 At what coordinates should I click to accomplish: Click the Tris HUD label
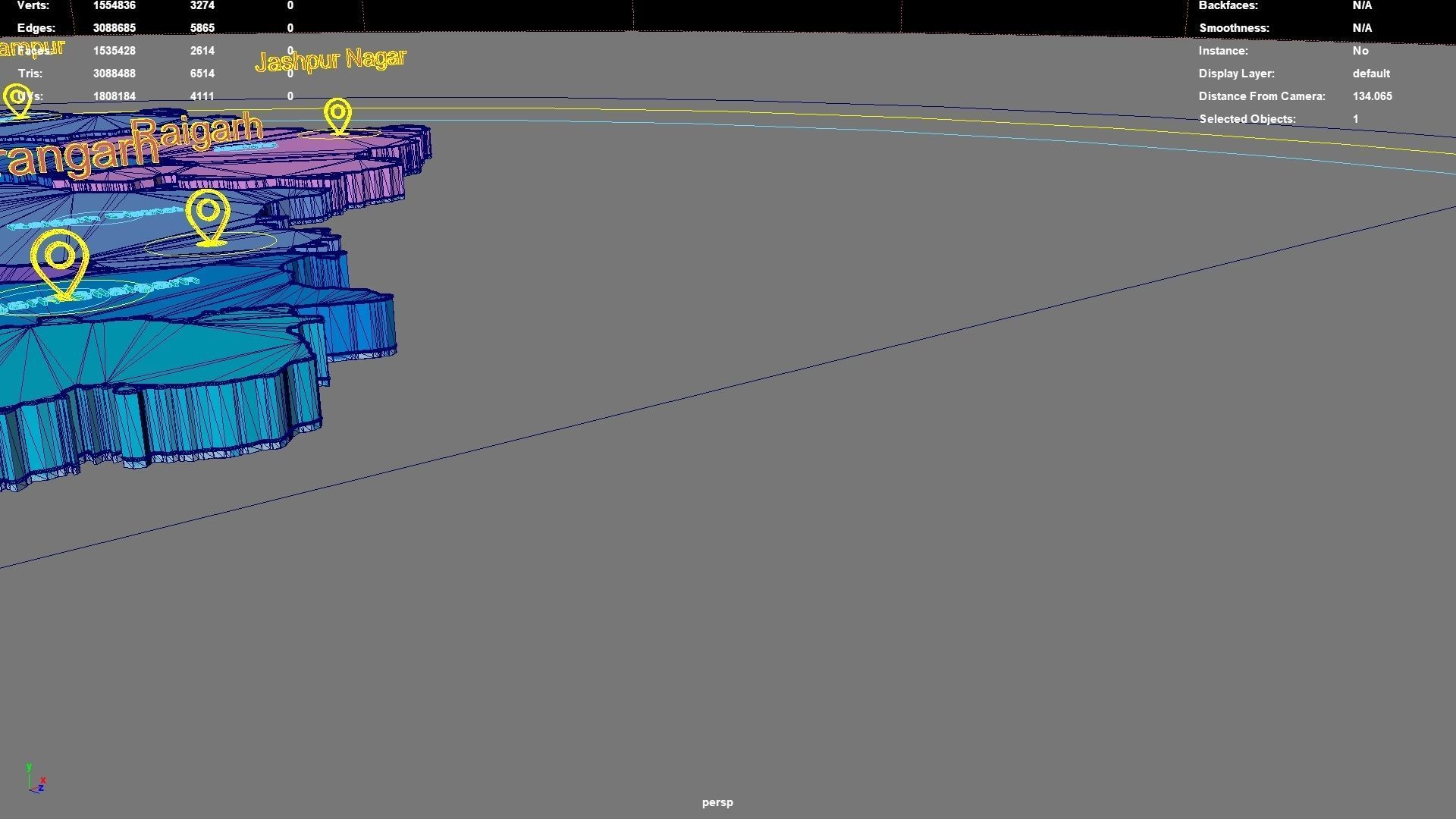30,74
